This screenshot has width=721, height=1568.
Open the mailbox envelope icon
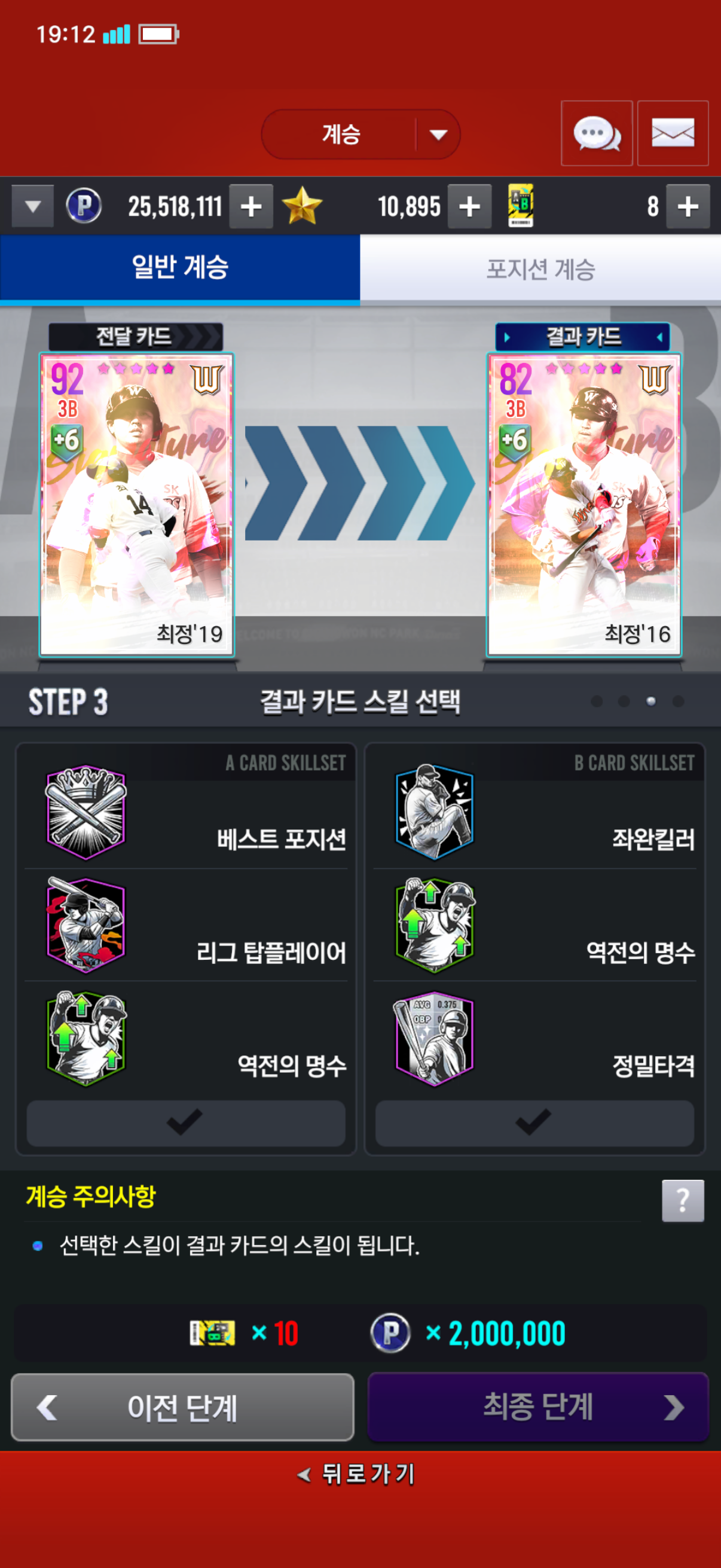pos(673,133)
